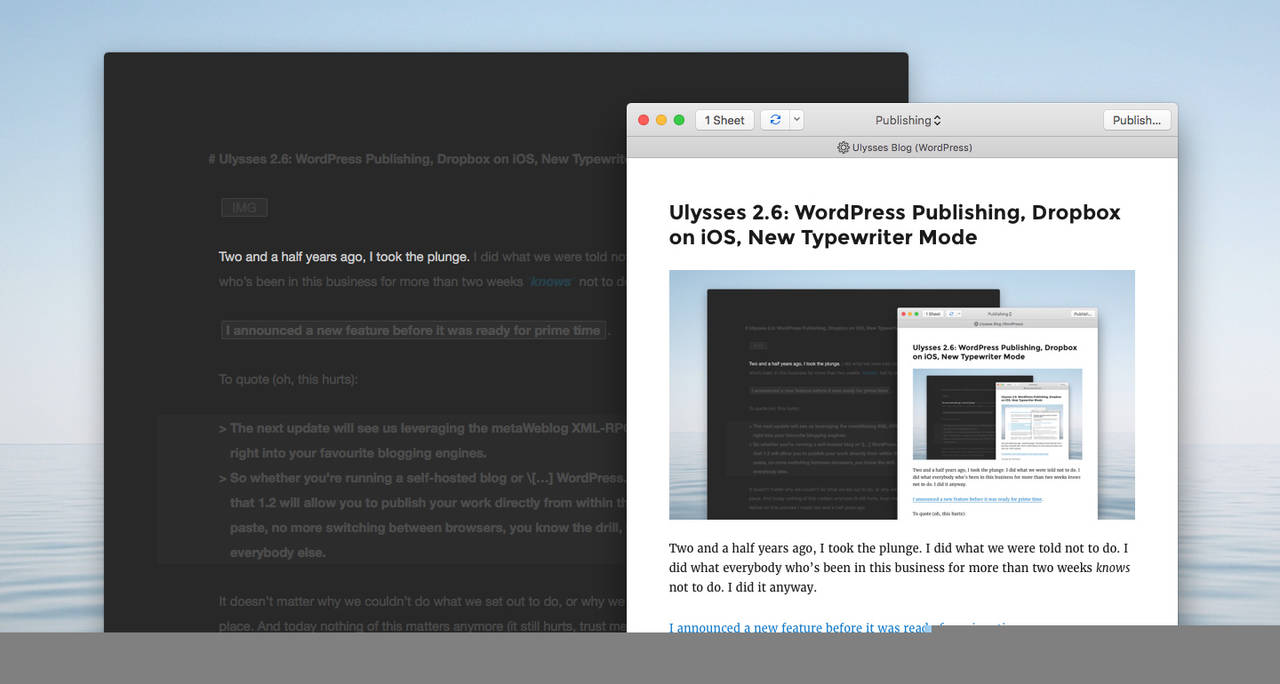Click the blue italic 'knows' in editor
Image resolution: width=1280 pixels, height=684 pixels.
pos(550,282)
